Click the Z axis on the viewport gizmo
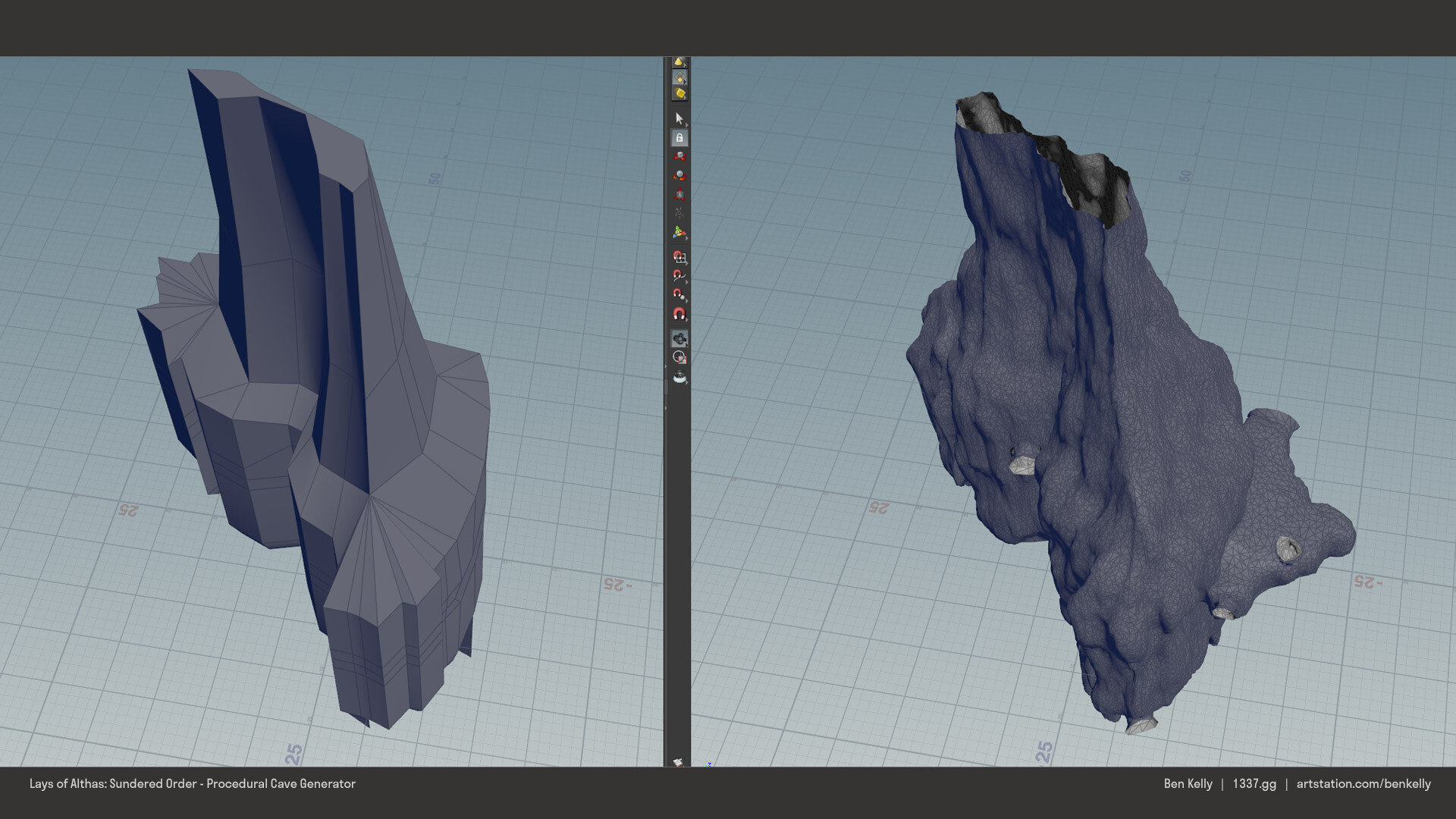Screen dimensions: 1456x819 [709, 764]
